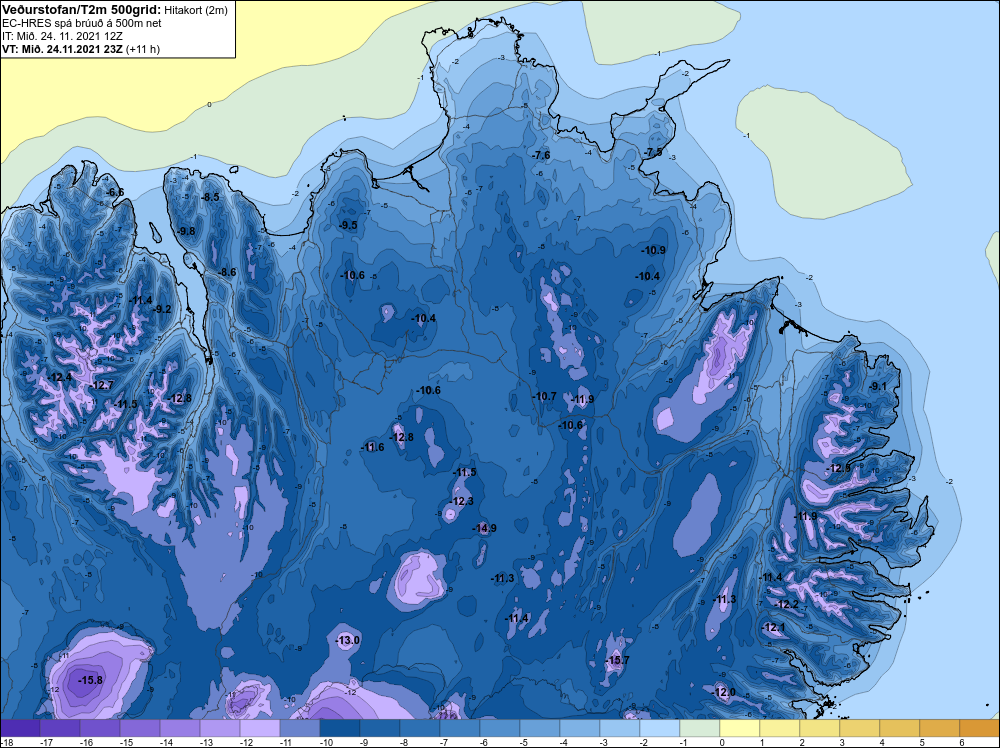Select the -7.5 temperature label
The height and width of the screenshot is (748, 1000).
(x=652, y=152)
